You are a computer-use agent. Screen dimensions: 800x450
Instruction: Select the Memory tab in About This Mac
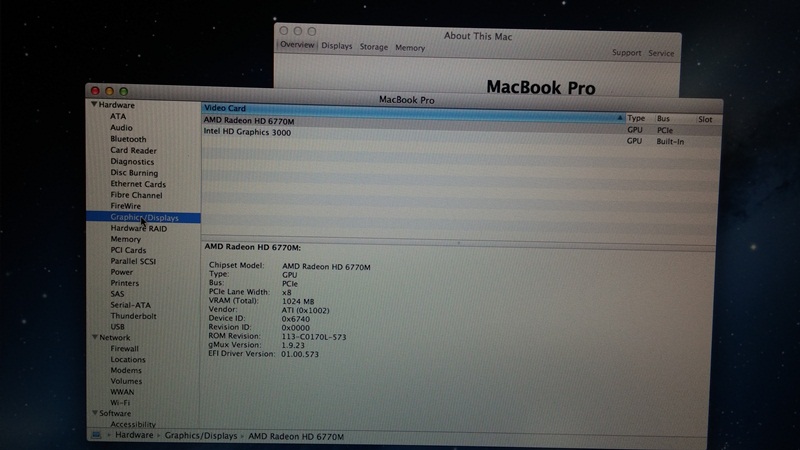coord(410,48)
